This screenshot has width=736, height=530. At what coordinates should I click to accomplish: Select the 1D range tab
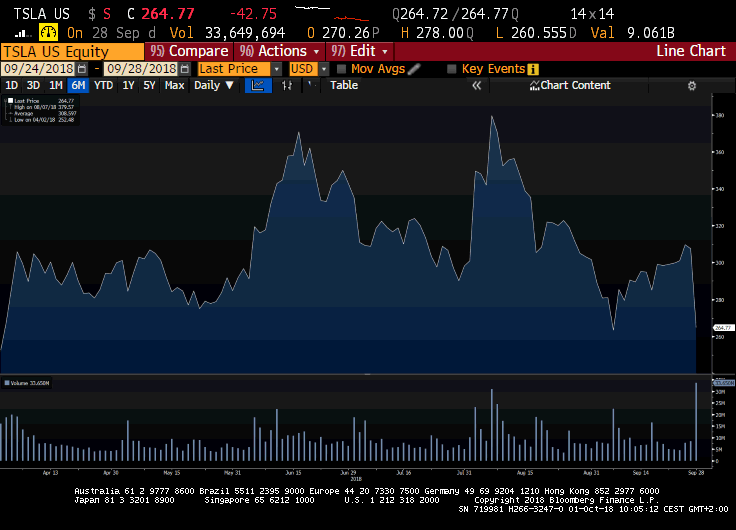(x=11, y=85)
